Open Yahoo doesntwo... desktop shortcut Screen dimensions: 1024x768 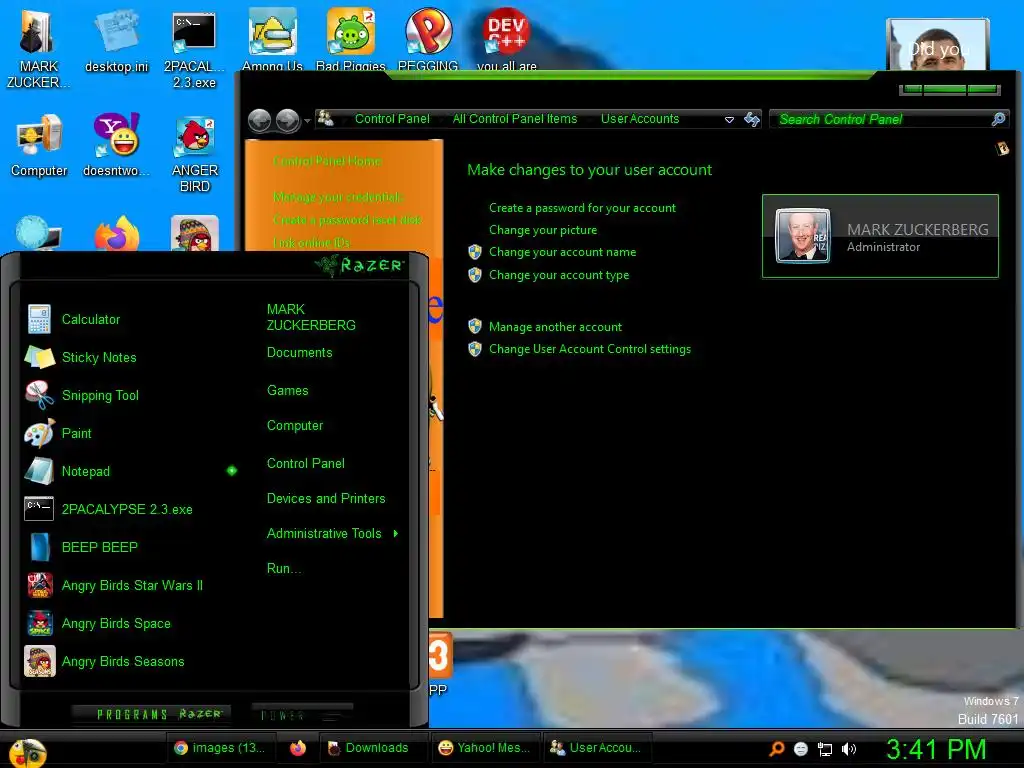point(116,145)
